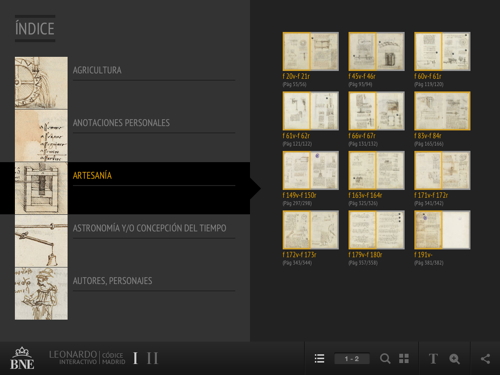
Task: Open page spread f 163v-f 164r thumbnail
Action: point(376,170)
